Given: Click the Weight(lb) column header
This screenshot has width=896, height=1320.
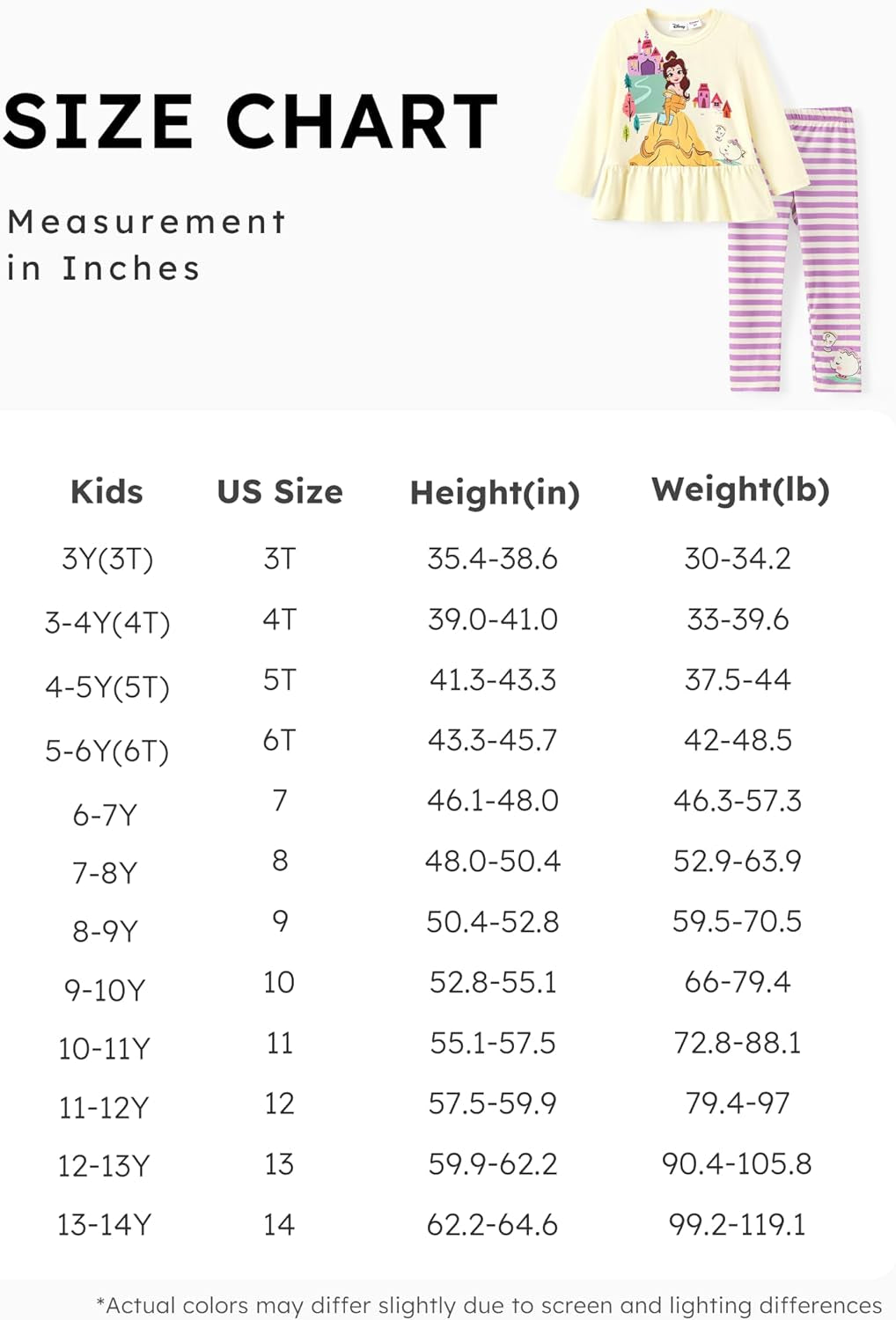Looking at the screenshot, I should pos(740,489).
